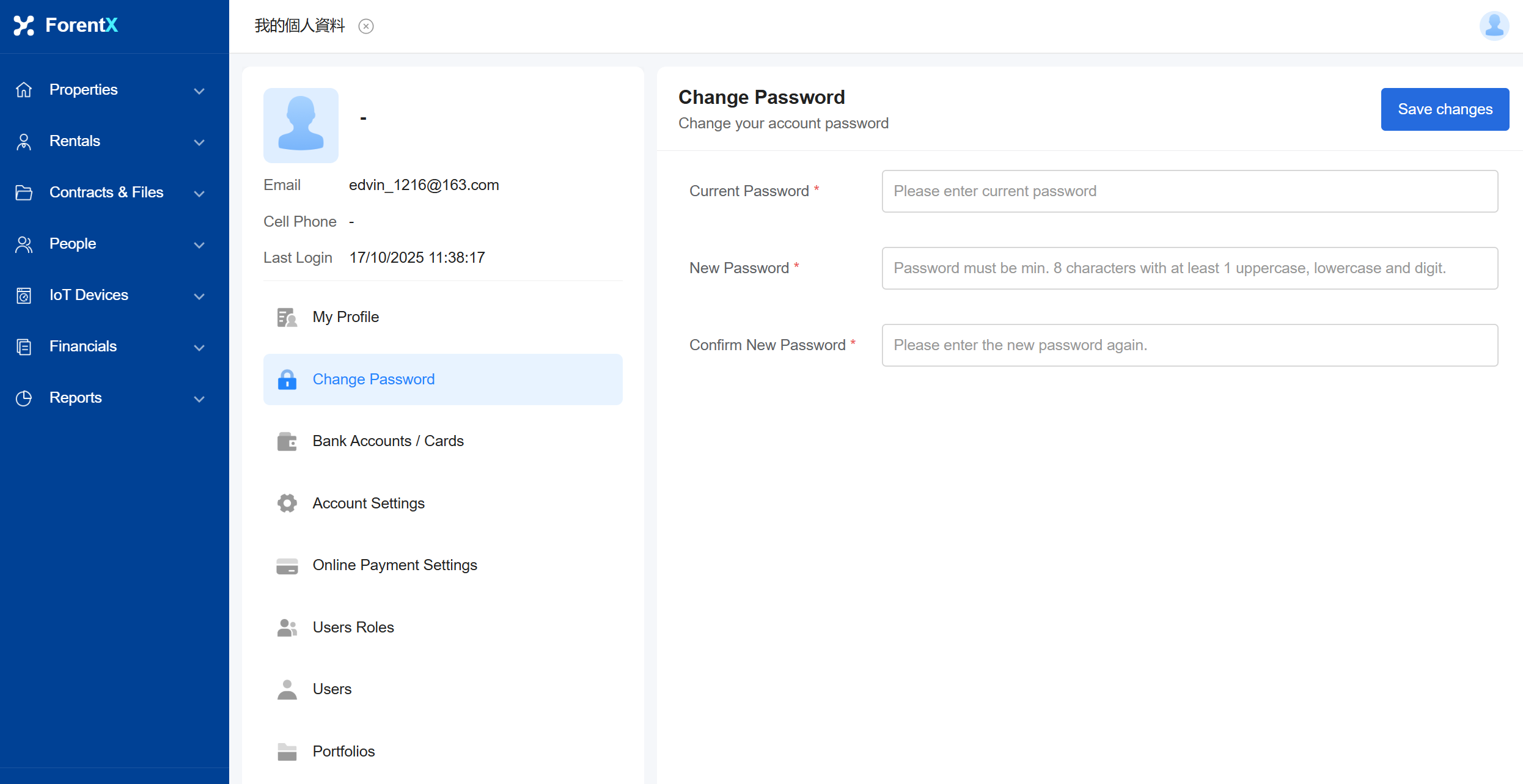Expand the Contracts & Files chevron
The width and height of the screenshot is (1523, 784).
[199, 194]
